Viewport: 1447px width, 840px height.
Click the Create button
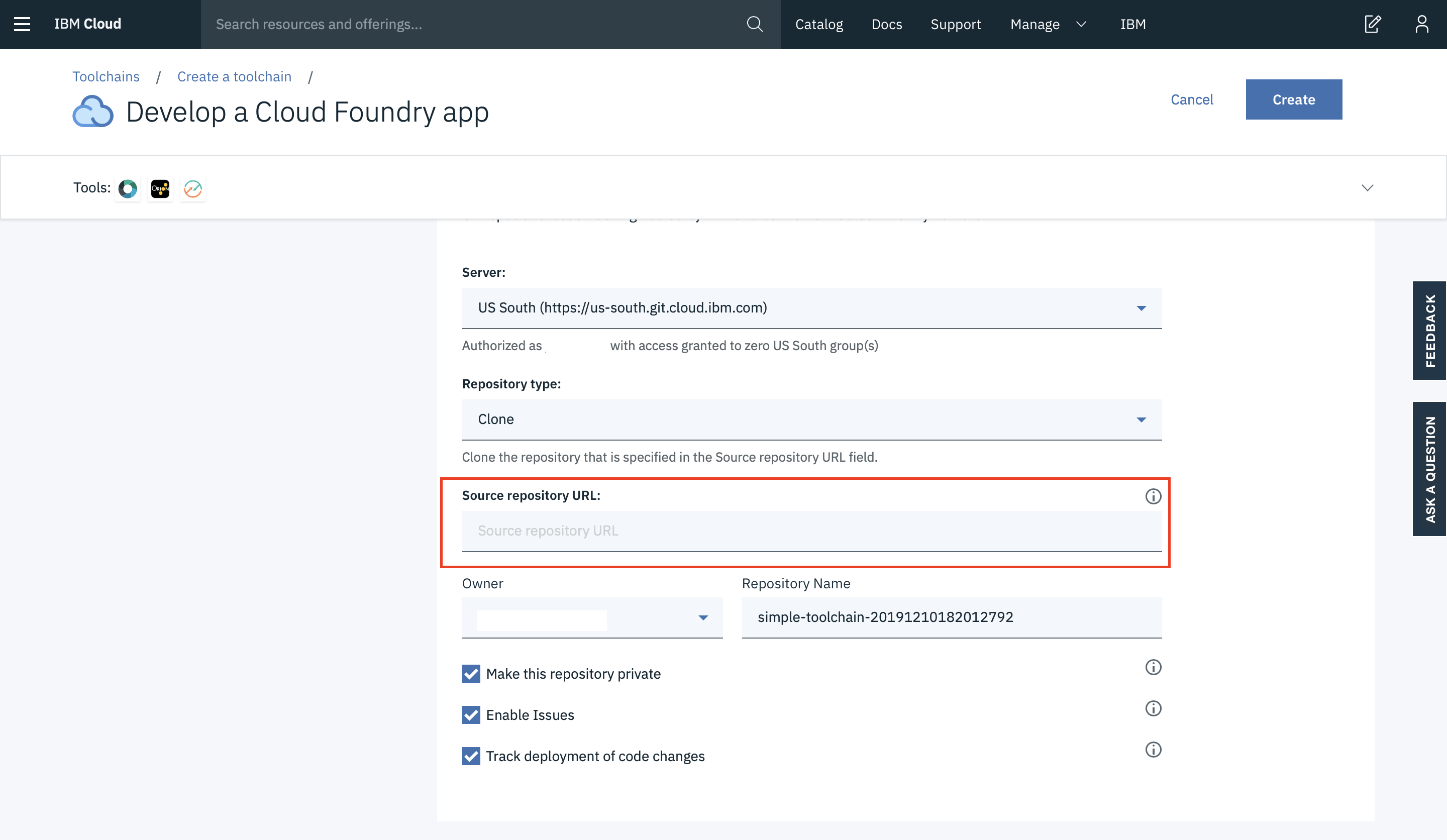[x=1293, y=99]
